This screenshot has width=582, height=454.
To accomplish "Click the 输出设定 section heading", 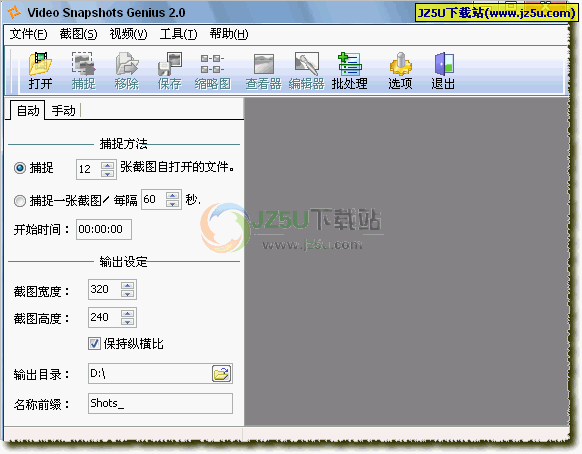I will pyautogui.click(x=124, y=262).
